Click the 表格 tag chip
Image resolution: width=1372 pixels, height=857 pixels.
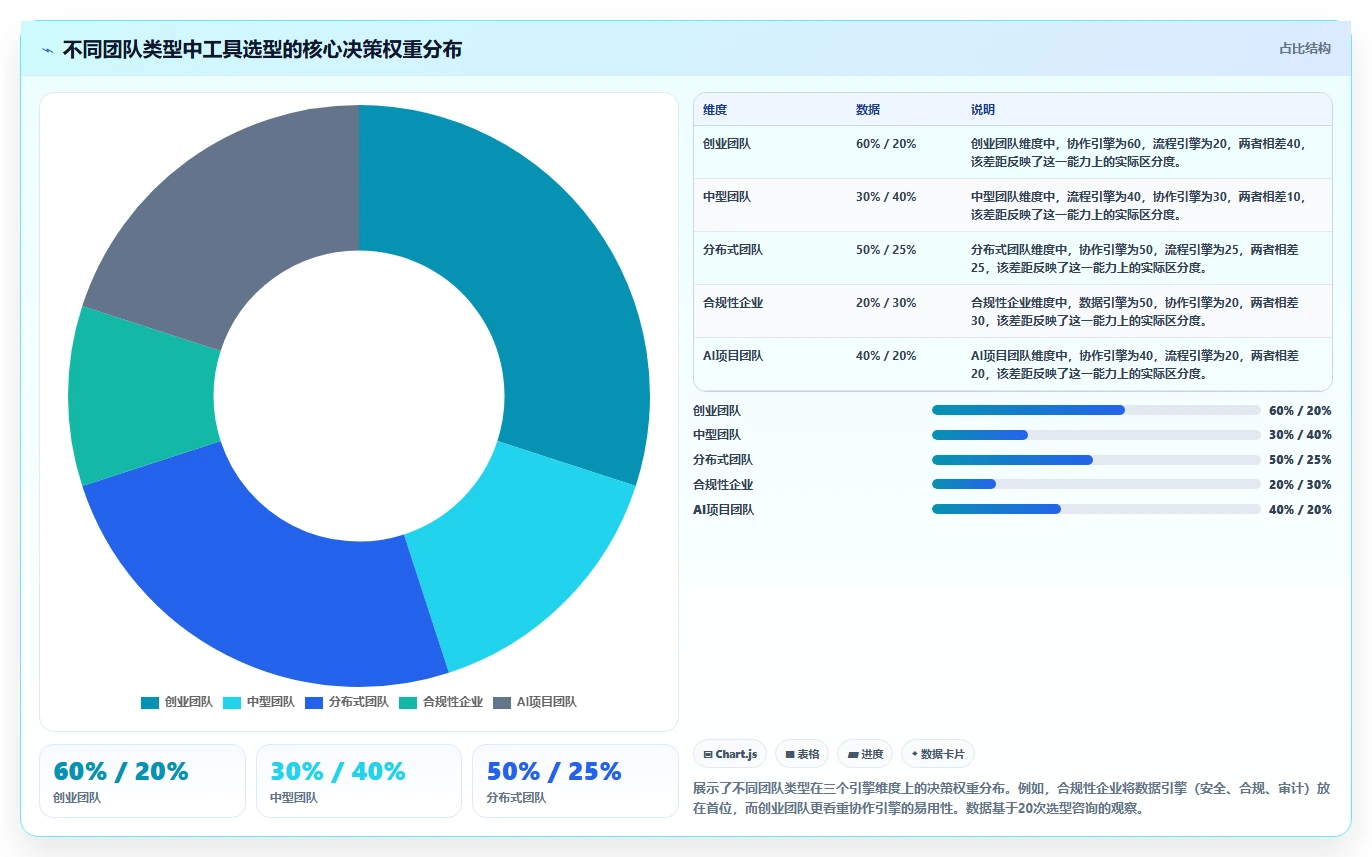(802, 754)
